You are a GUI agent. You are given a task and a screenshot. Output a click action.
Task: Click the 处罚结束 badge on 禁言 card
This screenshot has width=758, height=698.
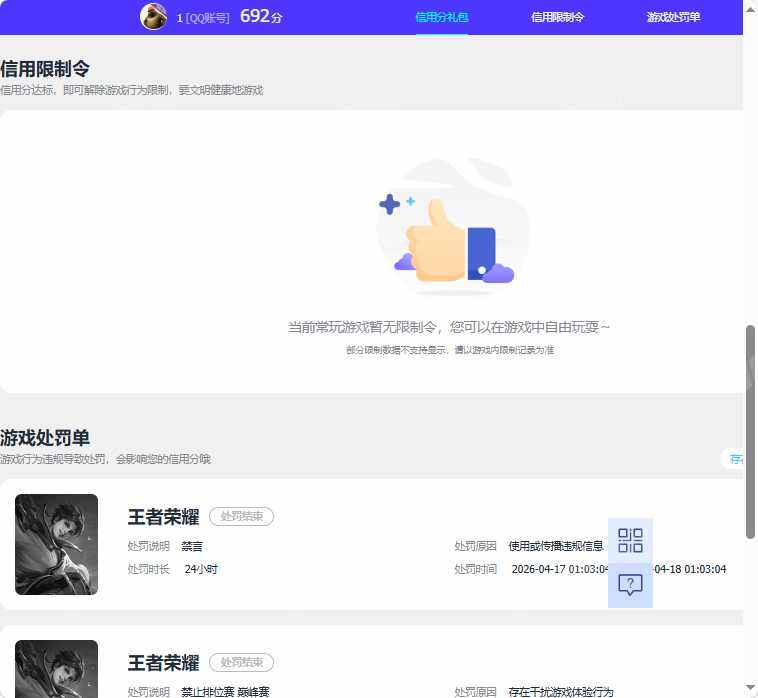241,516
